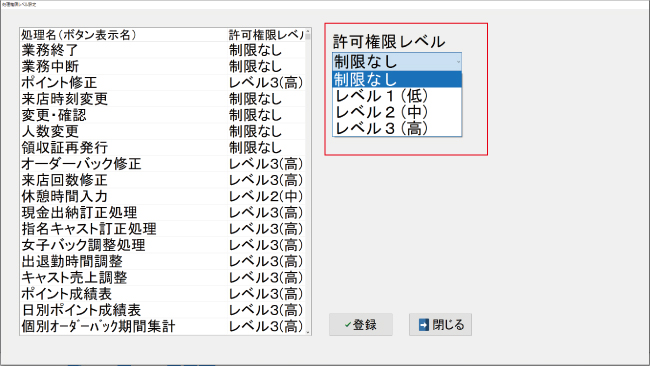Select the 休憩時間入力 row
The width and height of the screenshot is (650, 366).
(x=162, y=196)
